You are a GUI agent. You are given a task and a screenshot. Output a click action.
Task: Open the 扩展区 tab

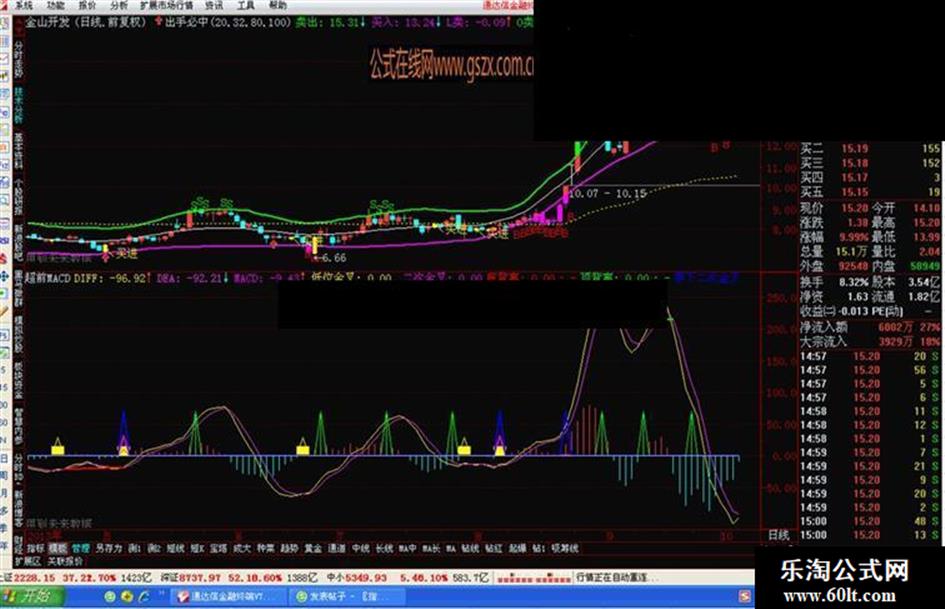28,561
